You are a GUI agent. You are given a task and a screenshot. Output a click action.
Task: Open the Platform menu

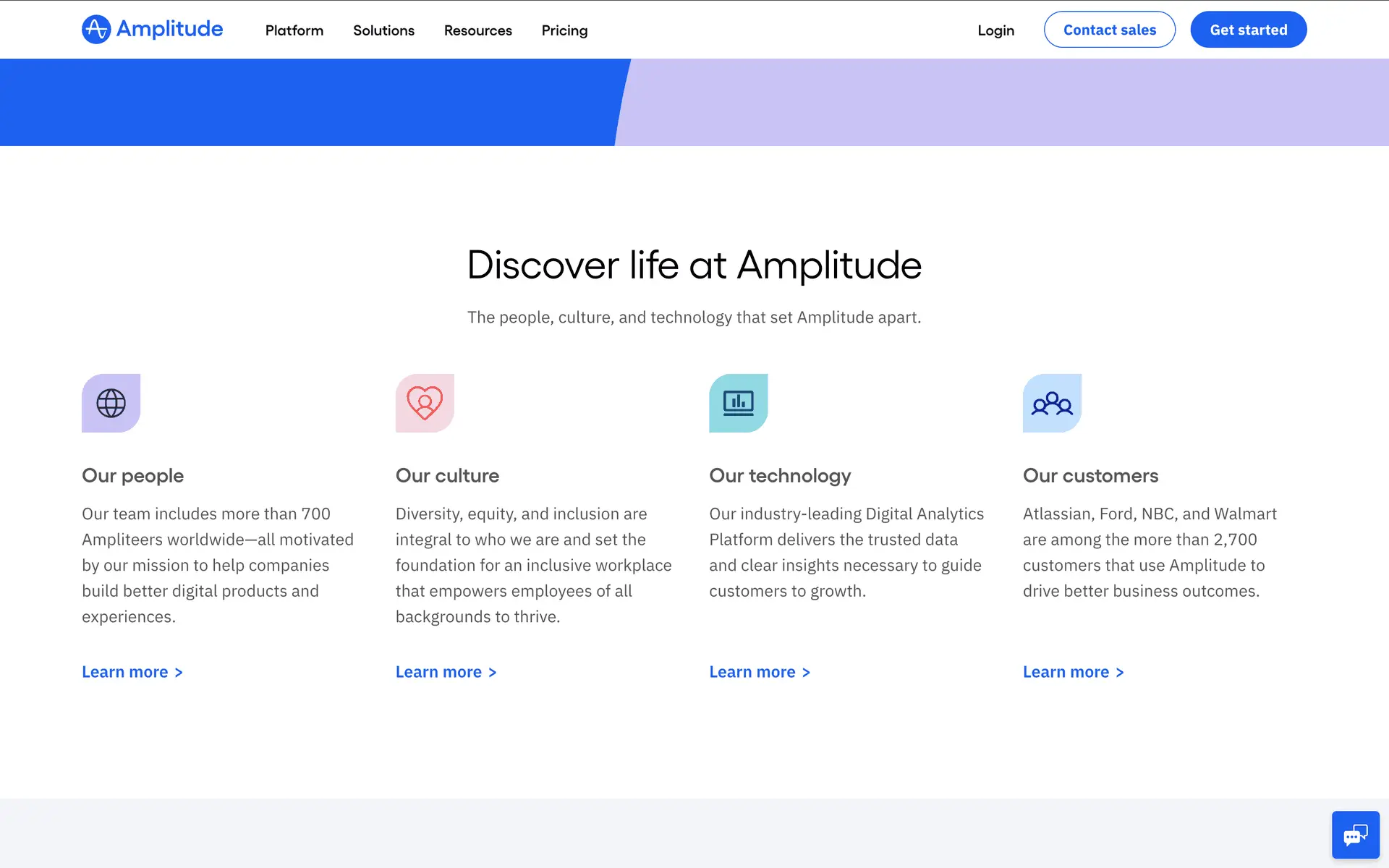click(x=294, y=30)
